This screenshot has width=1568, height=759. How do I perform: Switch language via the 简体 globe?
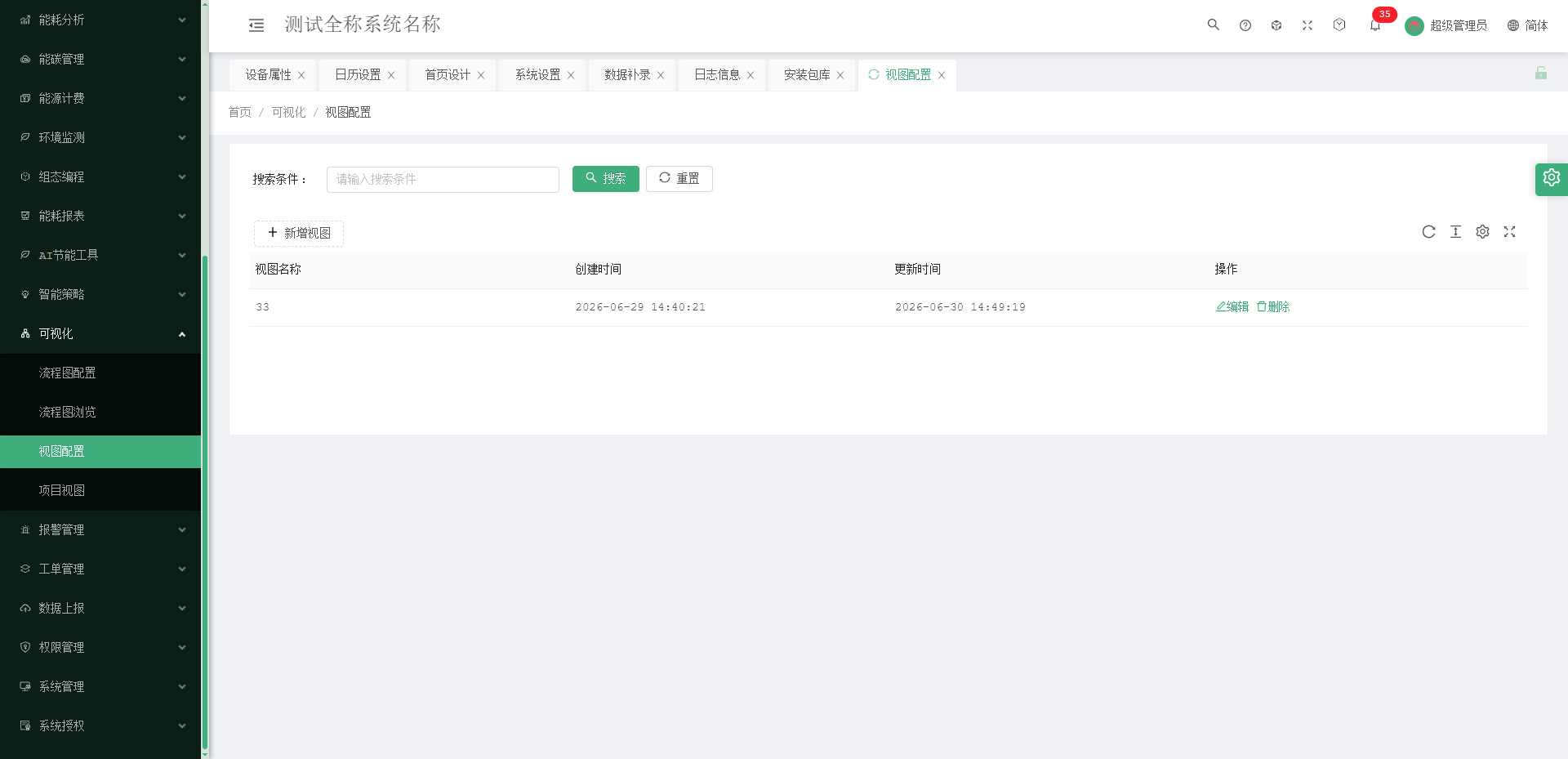coord(1527,25)
